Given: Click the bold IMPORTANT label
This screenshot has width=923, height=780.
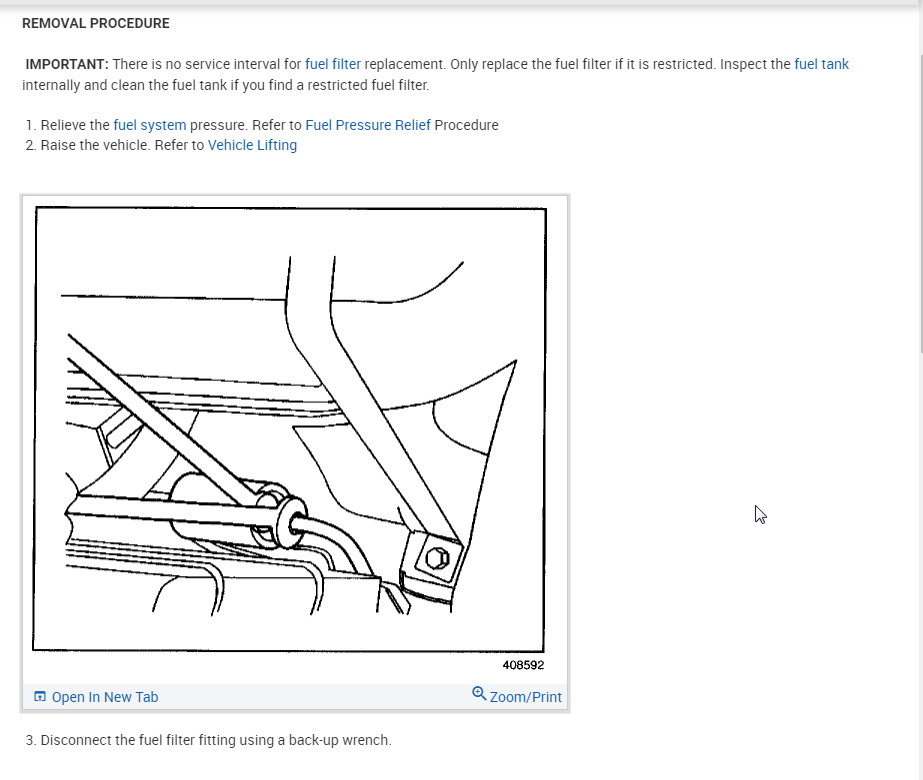Looking at the screenshot, I should pos(67,64).
